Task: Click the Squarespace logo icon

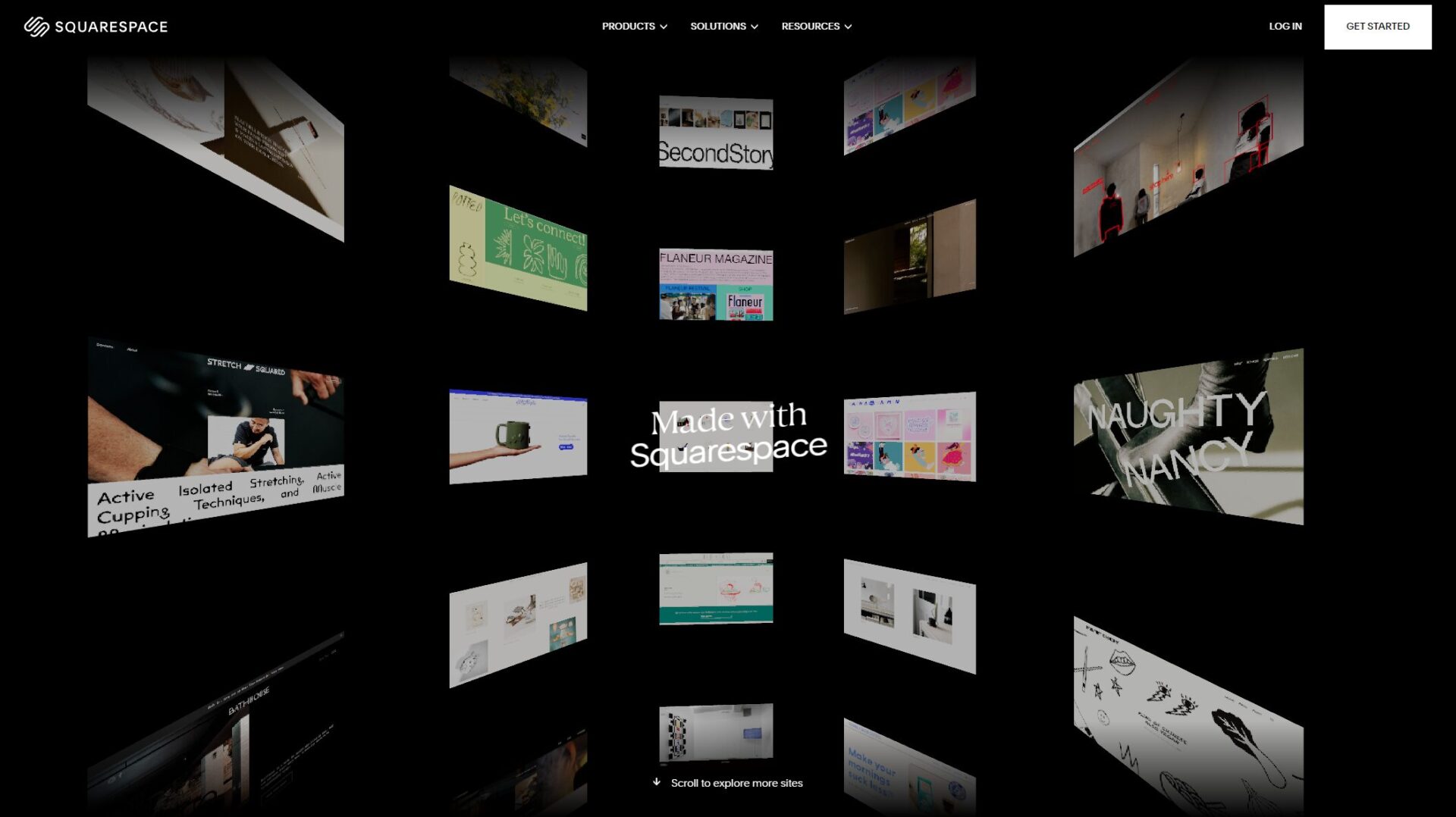Action: [x=36, y=26]
